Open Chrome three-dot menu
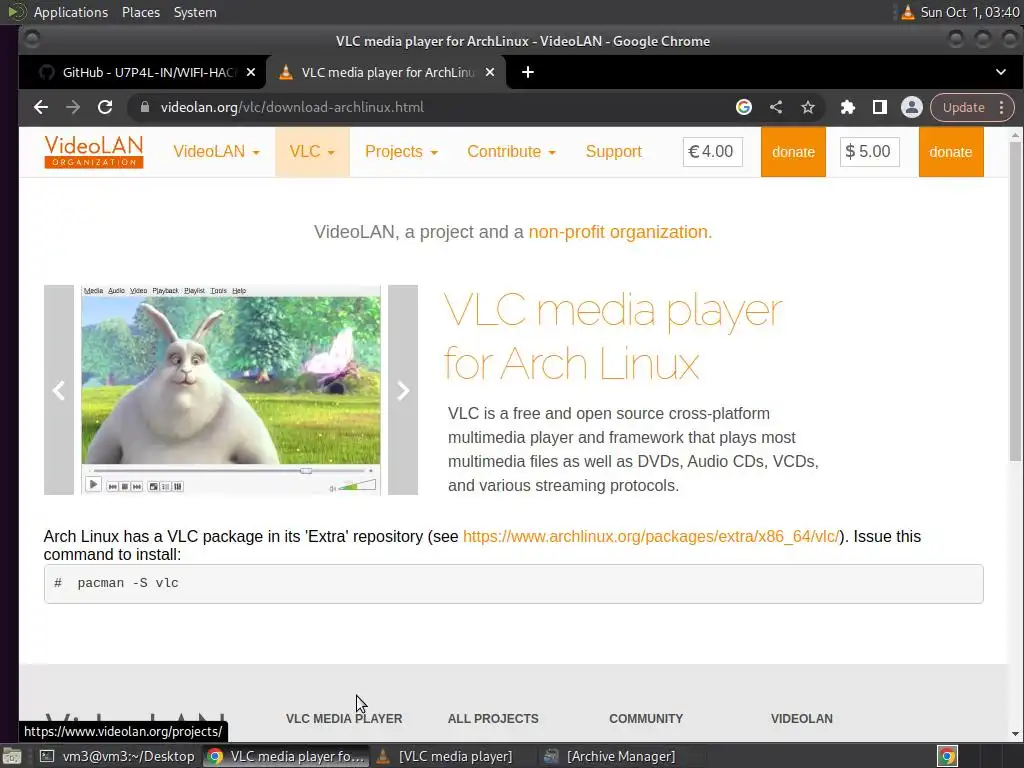The width and height of the screenshot is (1024, 768). pyautogui.click(x=1002, y=107)
